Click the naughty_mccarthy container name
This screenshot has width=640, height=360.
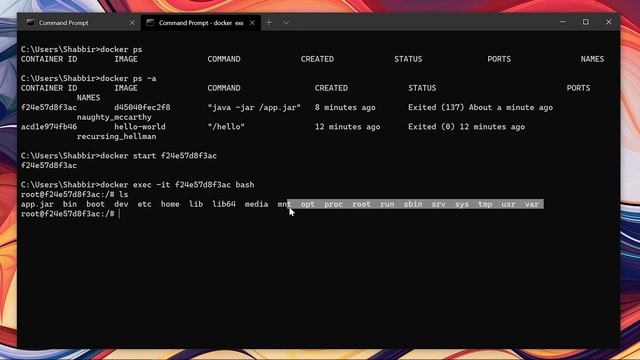click(x=114, y=117)
